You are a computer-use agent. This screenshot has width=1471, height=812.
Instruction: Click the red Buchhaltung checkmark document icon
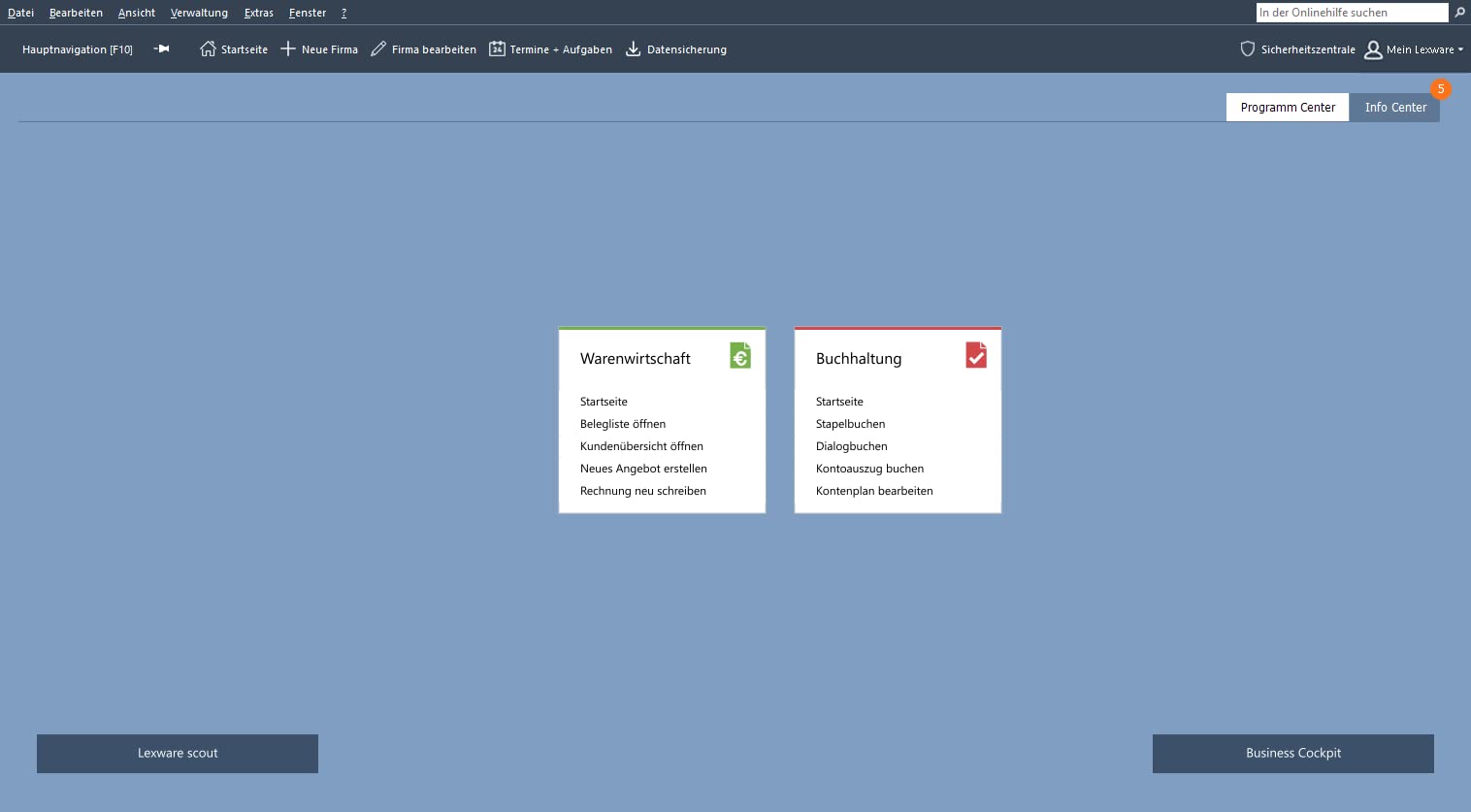pyautogui.click(x=976, y=355)
